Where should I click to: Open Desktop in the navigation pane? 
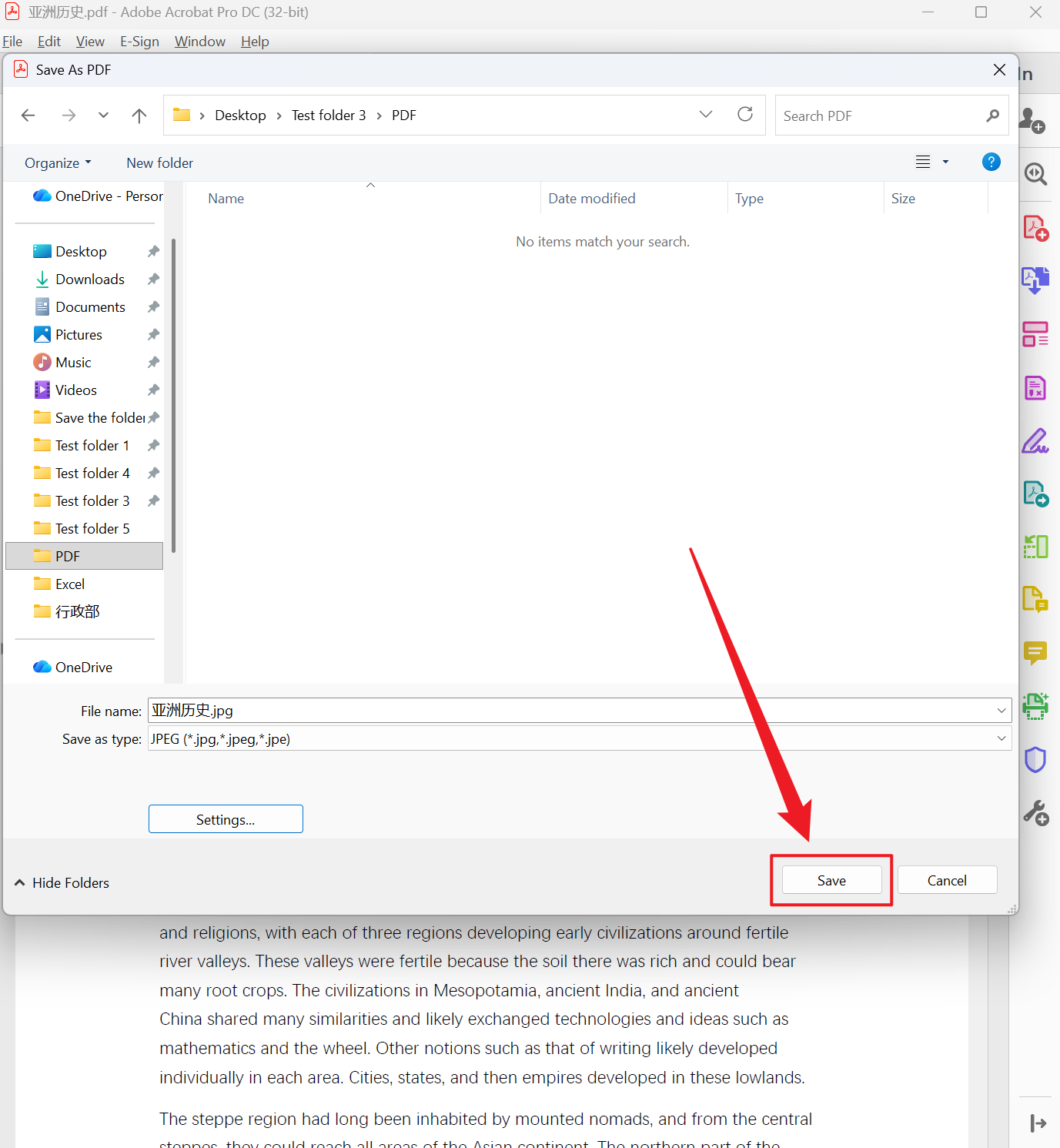click(81, 252)
